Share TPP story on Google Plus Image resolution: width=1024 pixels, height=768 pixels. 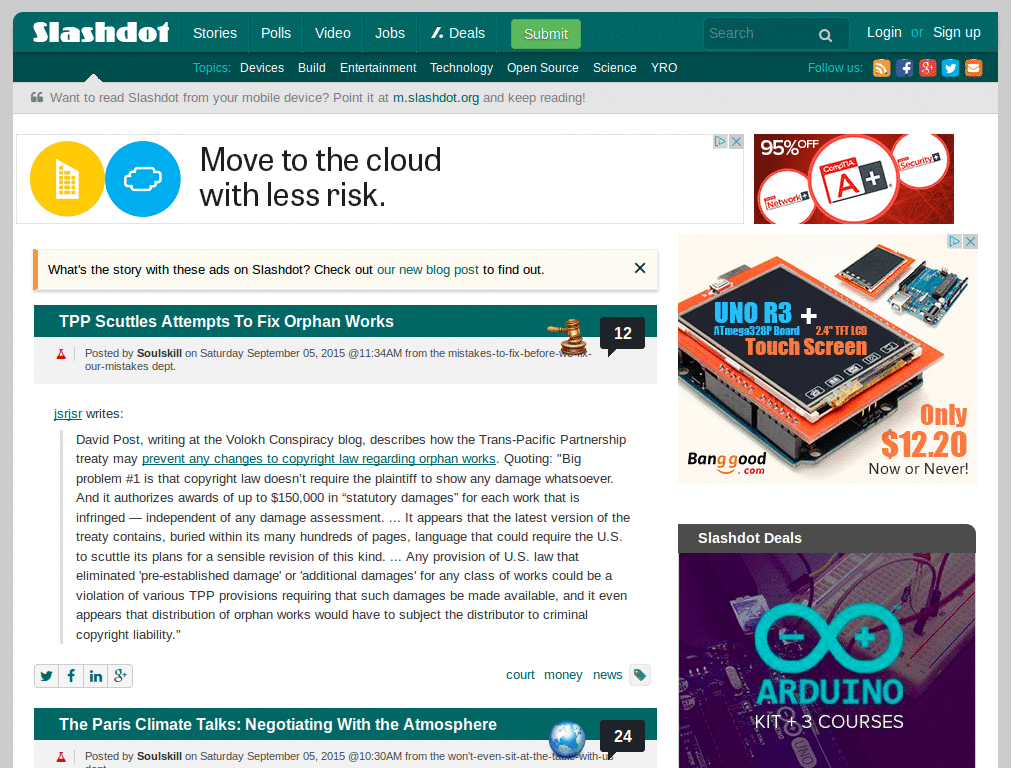[x=120, y=676]
